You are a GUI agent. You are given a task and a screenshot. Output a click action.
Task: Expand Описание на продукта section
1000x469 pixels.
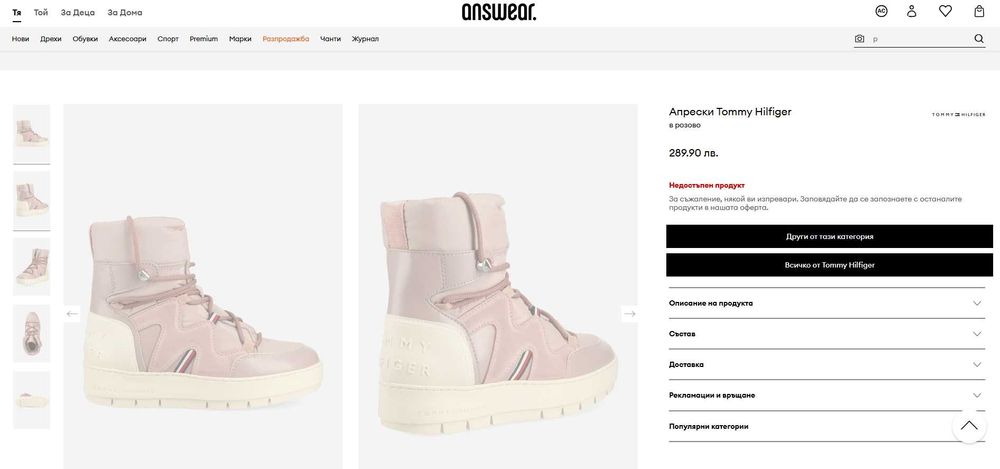pyautogui.click(x=827, y=303)
